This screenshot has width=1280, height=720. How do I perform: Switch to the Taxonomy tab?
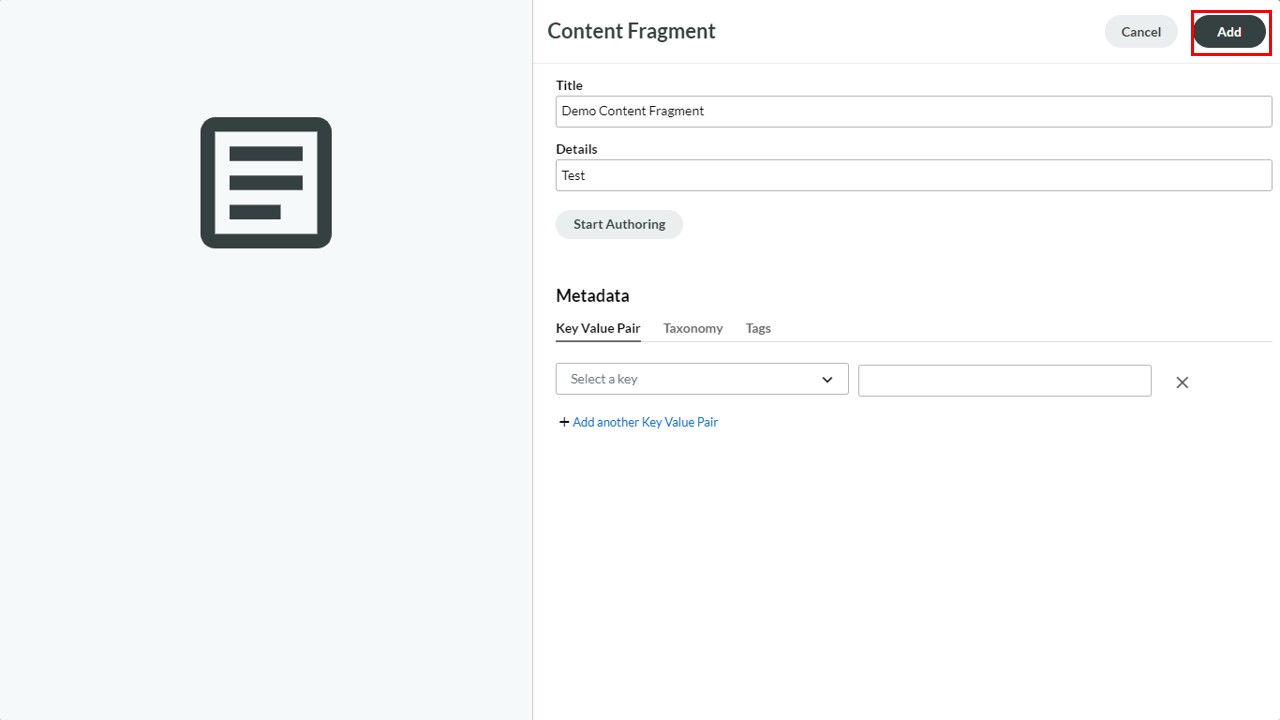pyautogui.click(x=693, y=328)
